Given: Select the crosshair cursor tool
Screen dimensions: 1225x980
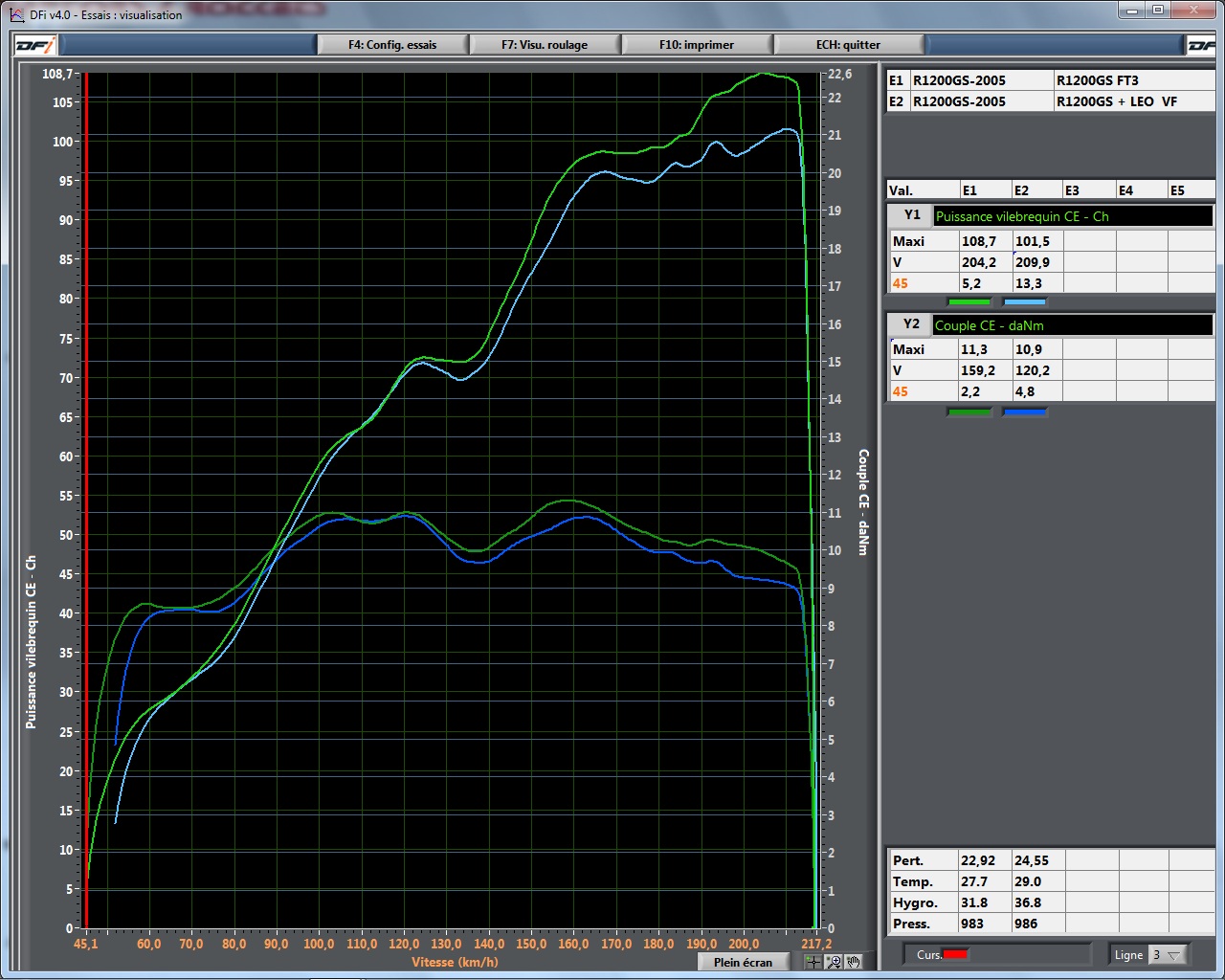Looking at the screenshot, I should pos(813,962).
